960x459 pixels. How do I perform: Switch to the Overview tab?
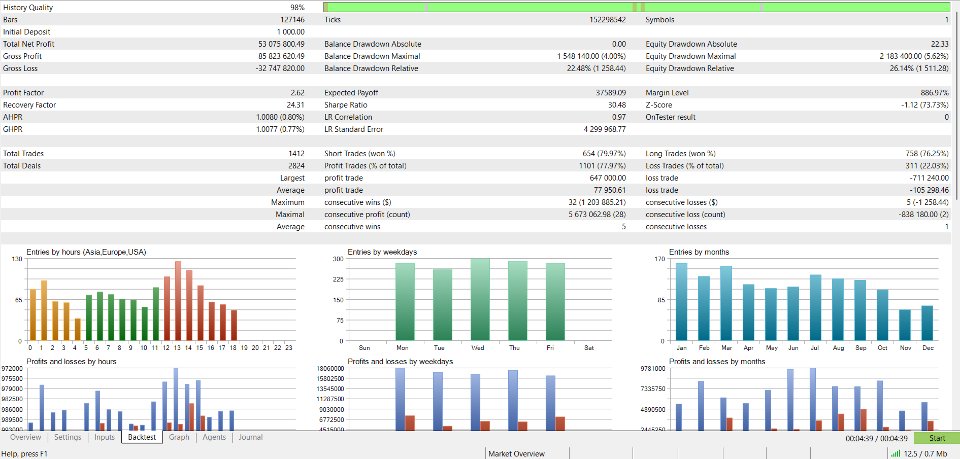pos(25,438)
